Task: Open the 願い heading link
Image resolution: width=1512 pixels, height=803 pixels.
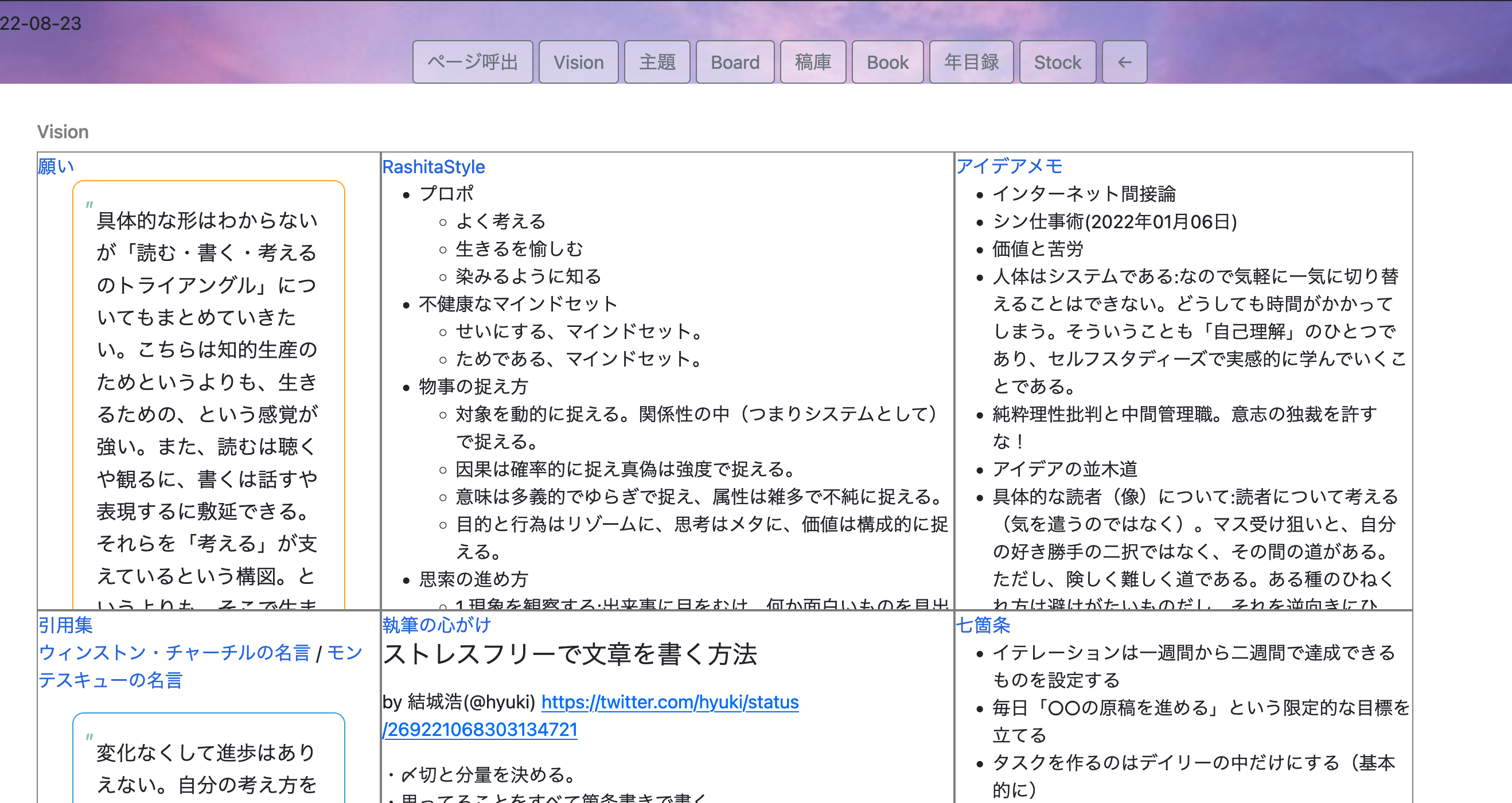Action: [x=56, y=166]
